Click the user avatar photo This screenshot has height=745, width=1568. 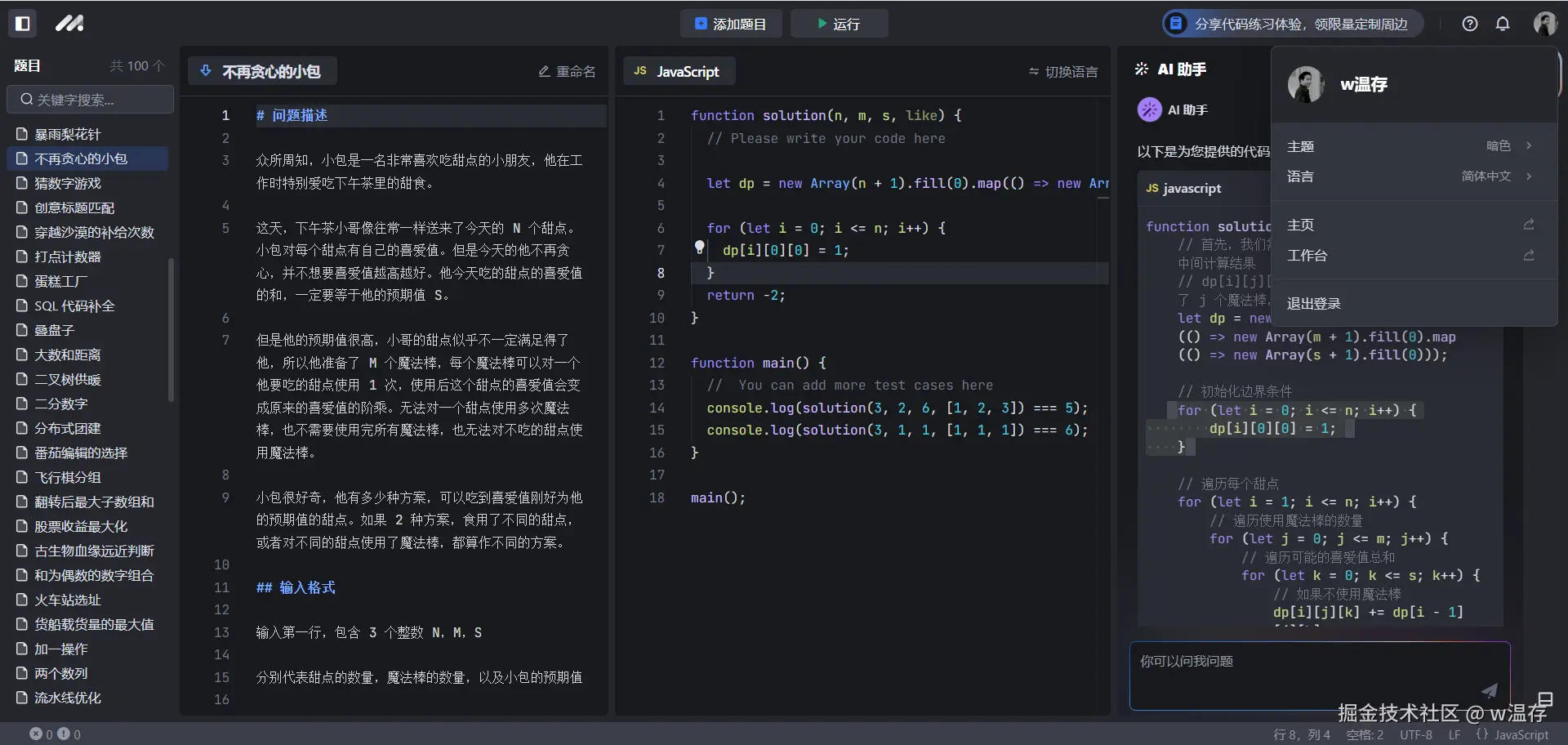pos(1544,23)
